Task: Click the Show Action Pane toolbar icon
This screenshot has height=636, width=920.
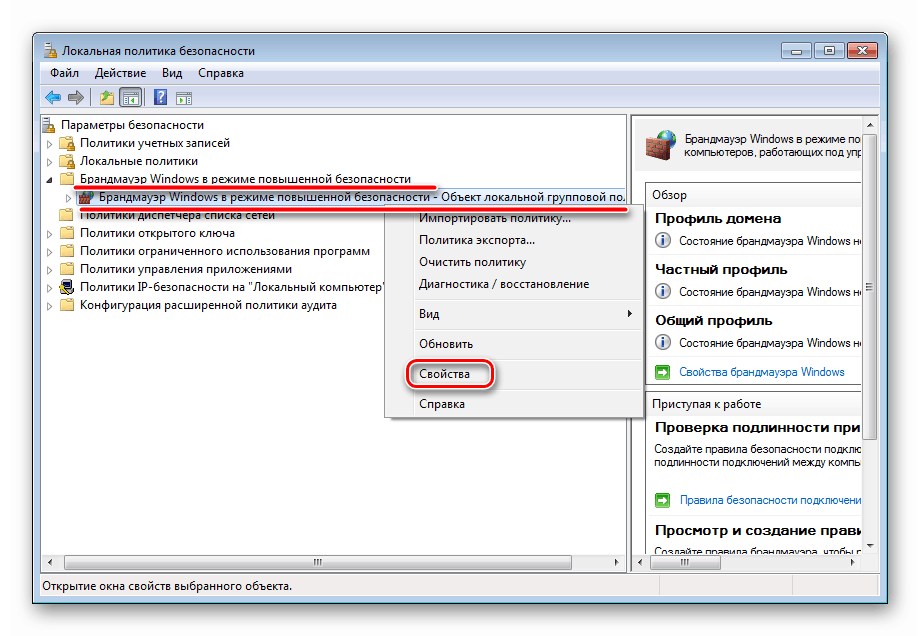Action: [183, 97]
